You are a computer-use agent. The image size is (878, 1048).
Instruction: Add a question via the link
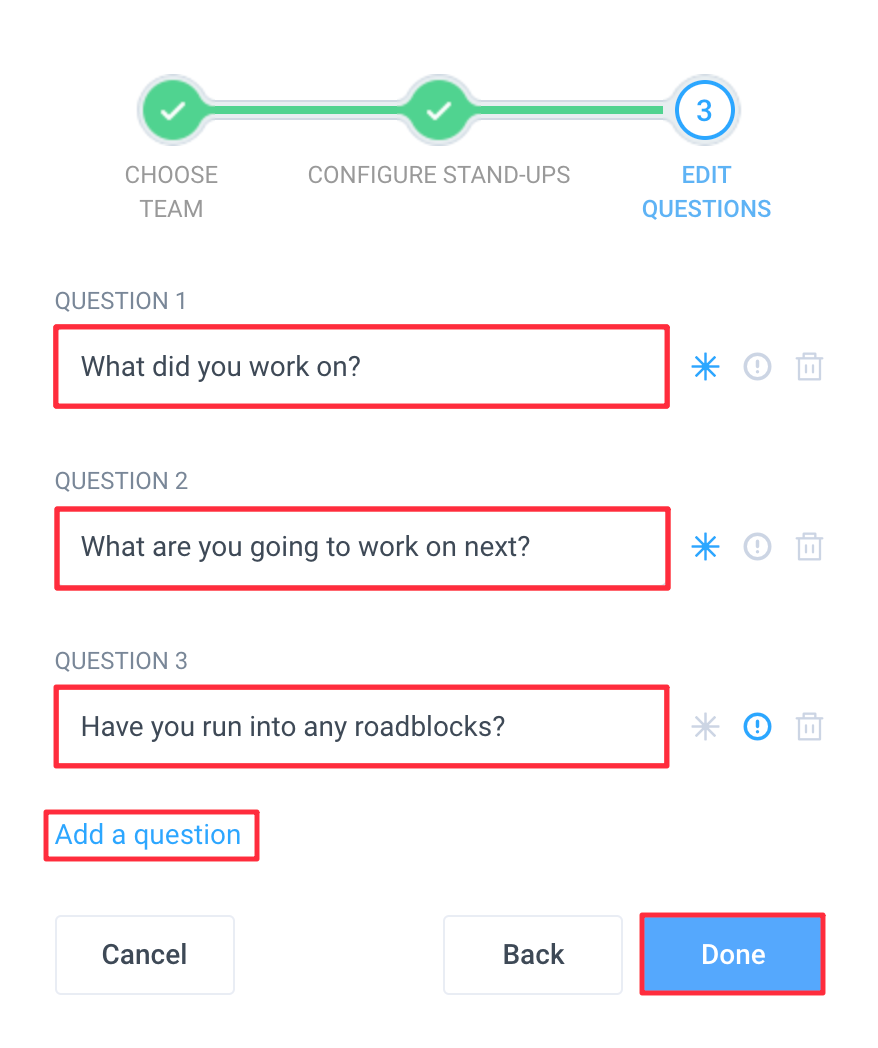(x=148, y=835)
